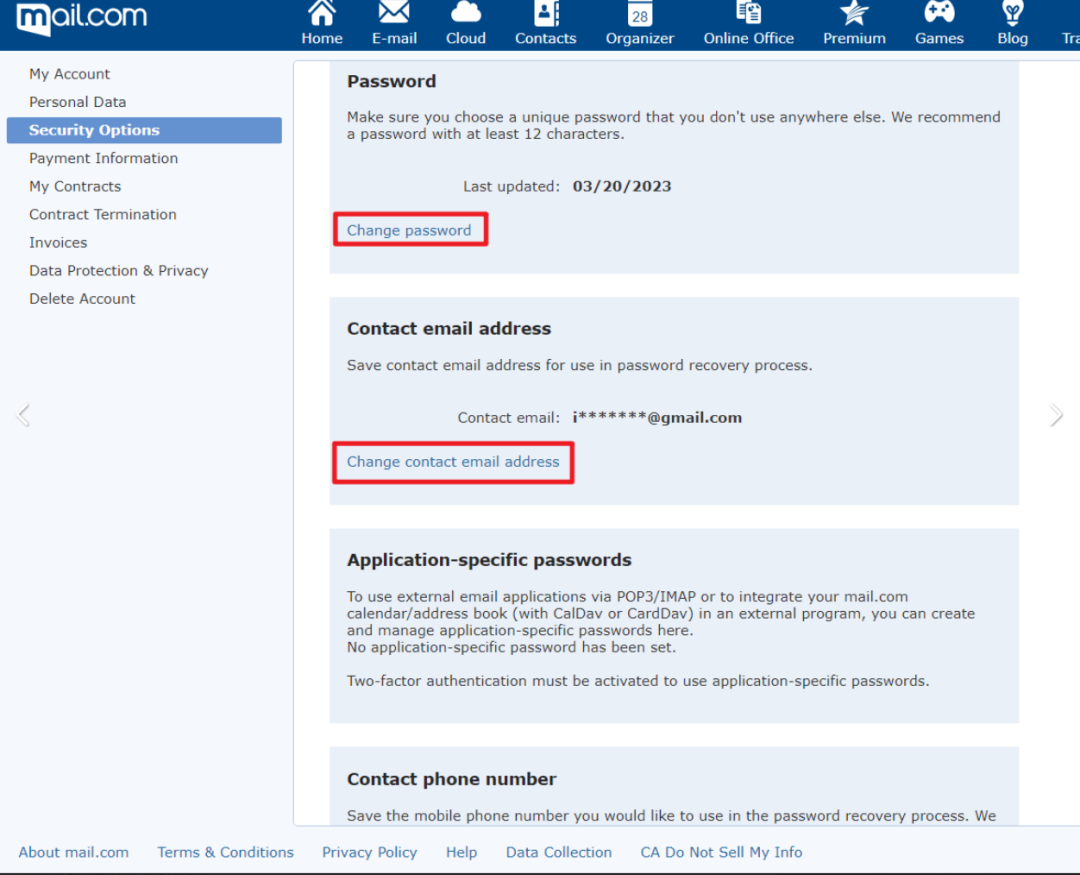Click the two-factor authentication notice text
1080x875 pixels.
[x=638, y=681]
